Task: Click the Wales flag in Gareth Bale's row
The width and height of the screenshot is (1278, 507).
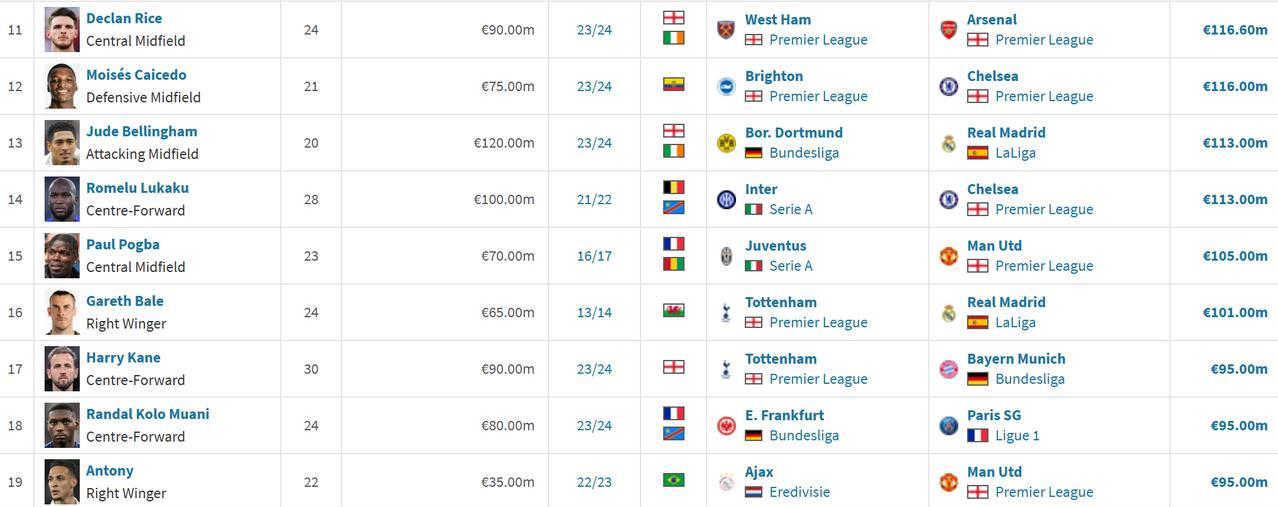Action: pyautogui.click(x=674, y=311)
